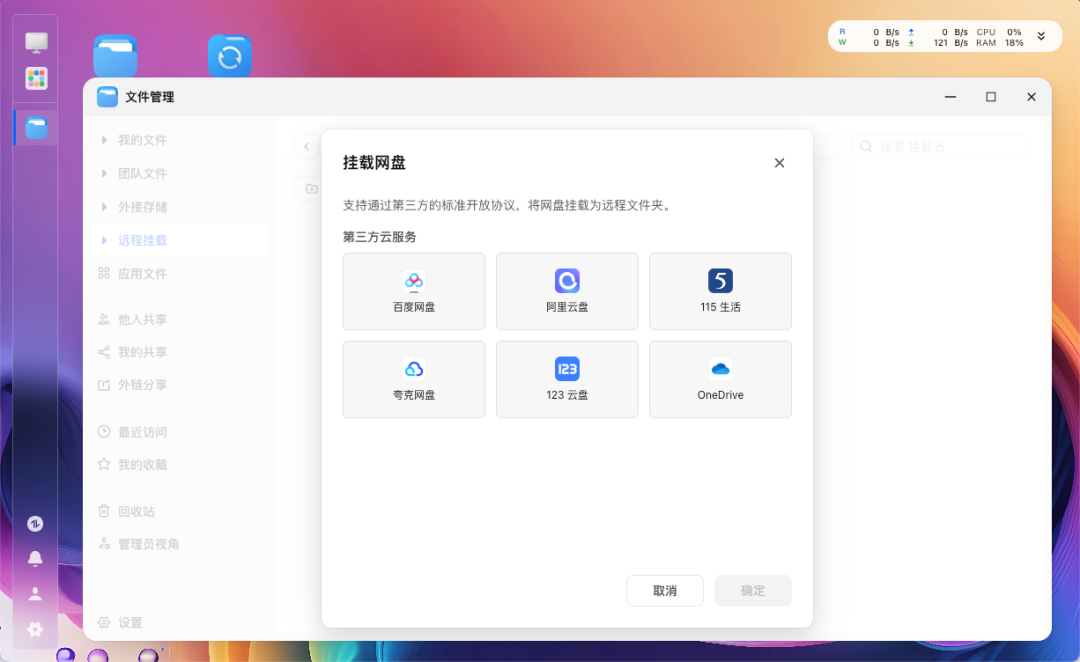Open the file manager icon in the dock

[x=35, y=127]
